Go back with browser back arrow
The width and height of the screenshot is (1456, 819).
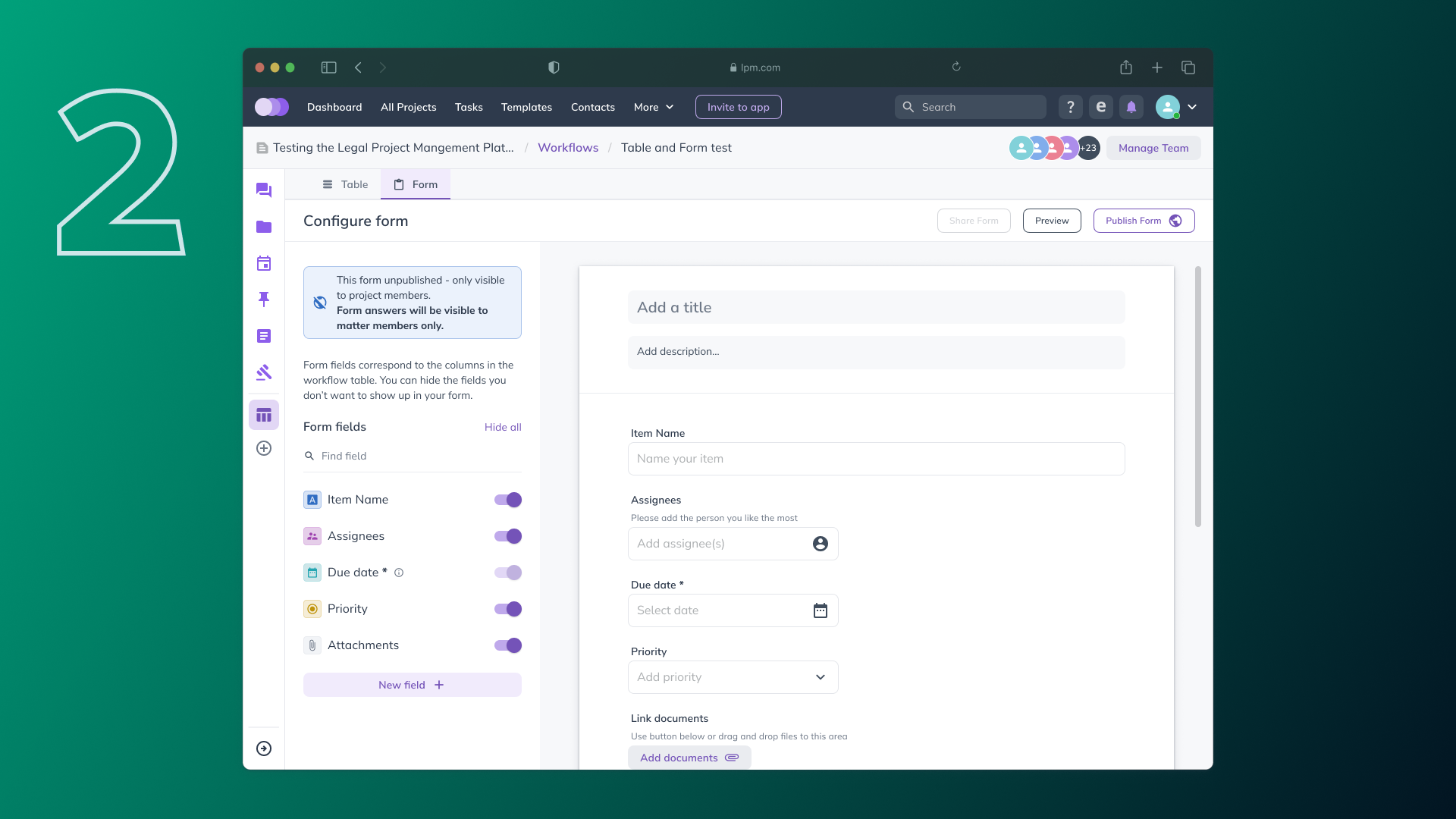358,67
